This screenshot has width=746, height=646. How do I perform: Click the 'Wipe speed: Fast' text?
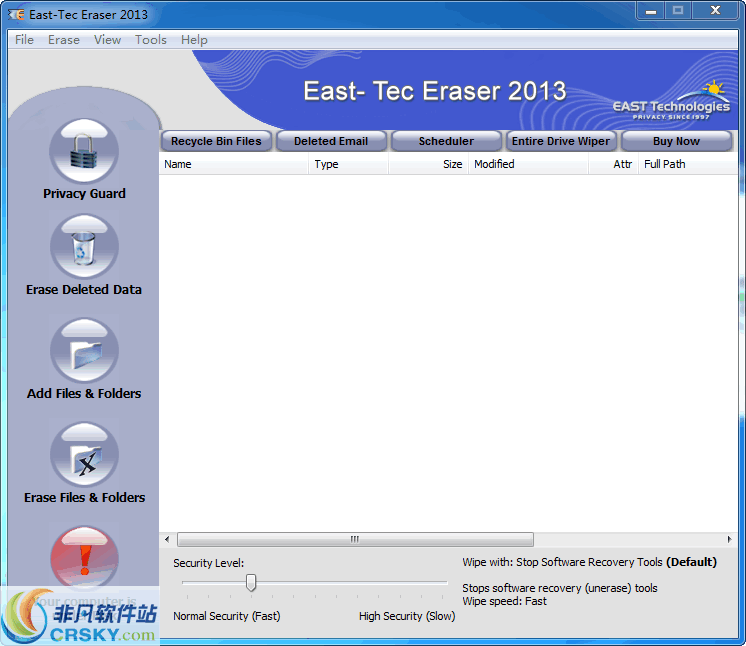505,601
